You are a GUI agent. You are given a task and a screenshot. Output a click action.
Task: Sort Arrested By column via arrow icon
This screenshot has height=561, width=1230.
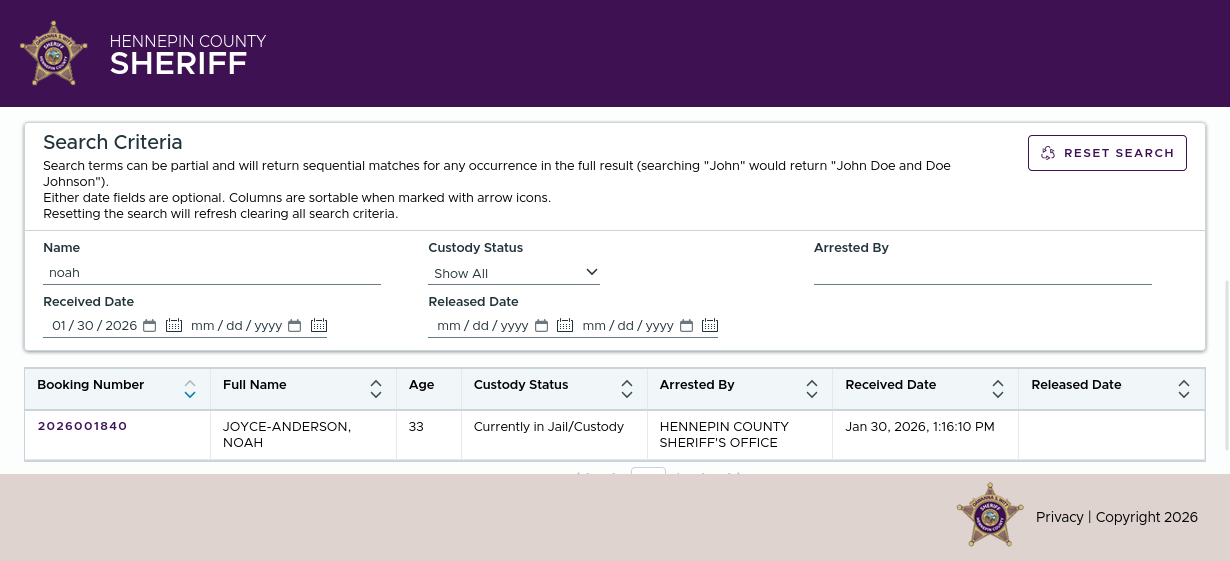[812, 389]
